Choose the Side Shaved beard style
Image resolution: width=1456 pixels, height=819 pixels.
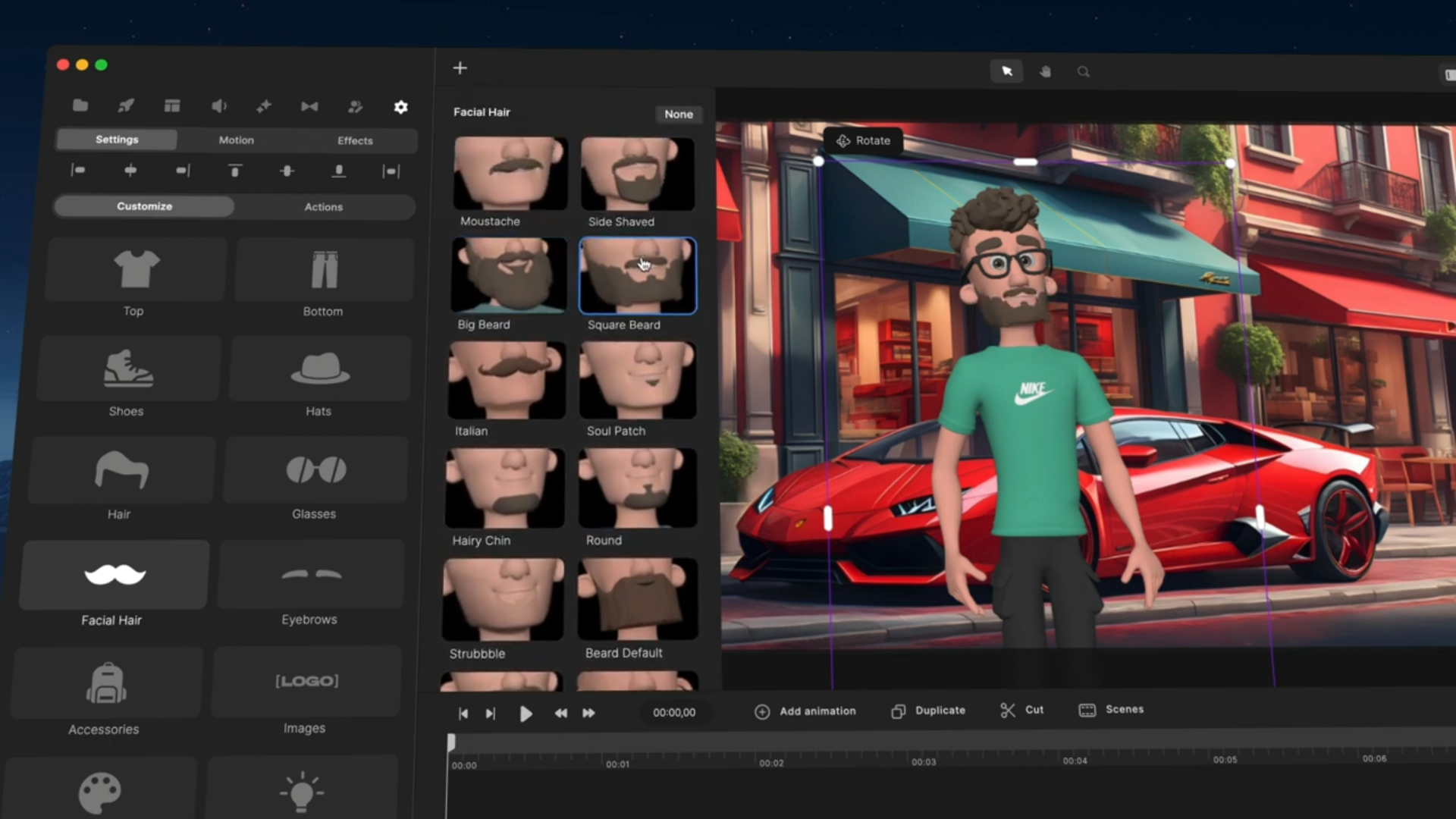click(x=638, y=174)
